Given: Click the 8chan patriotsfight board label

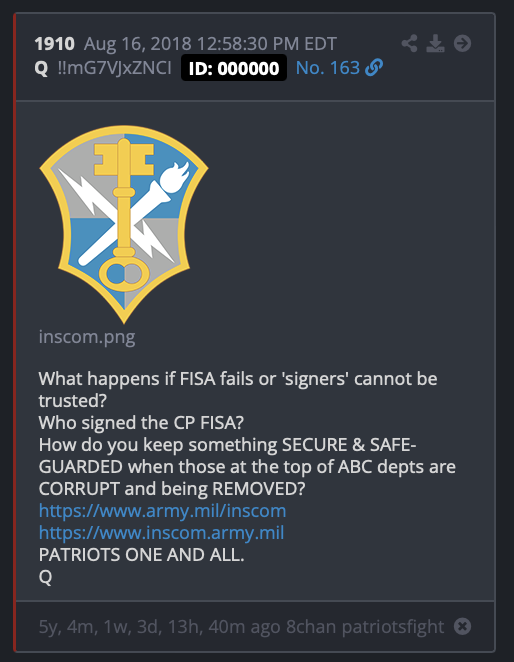Looking at the screenshot, I should tap(365, 627).
